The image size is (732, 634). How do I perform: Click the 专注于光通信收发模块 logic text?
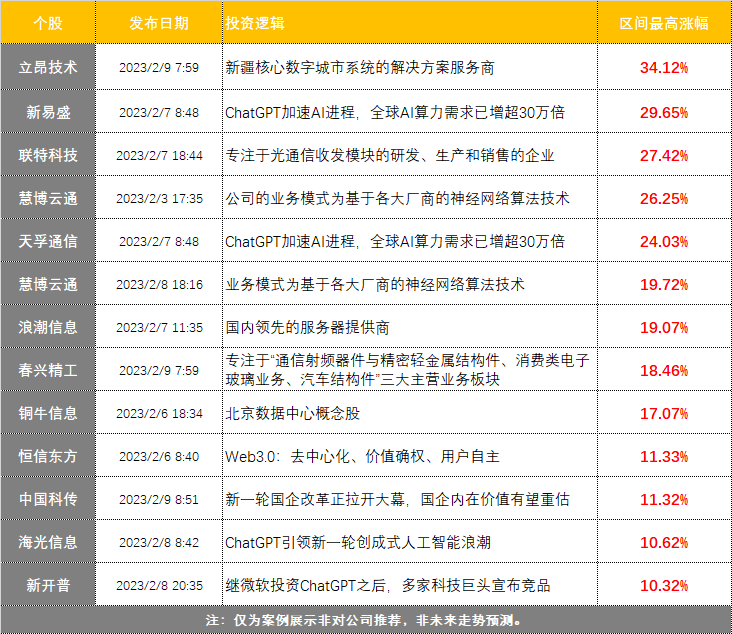tap(390, 155)
